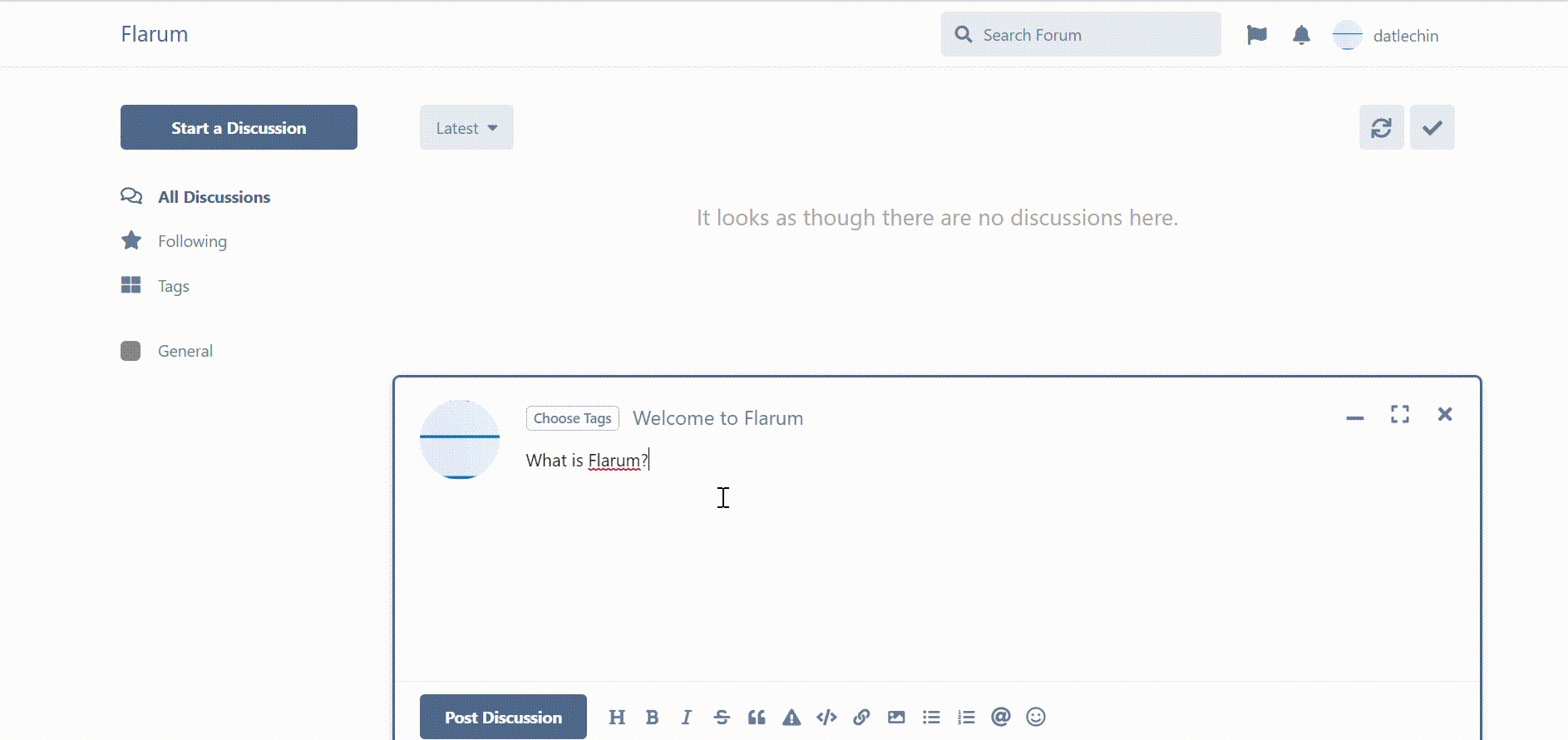Toggle bold formatting in composer toolbar
The height and width of the screenshot is (740, 1568).
pyautogui.click(x=652, y=717)
